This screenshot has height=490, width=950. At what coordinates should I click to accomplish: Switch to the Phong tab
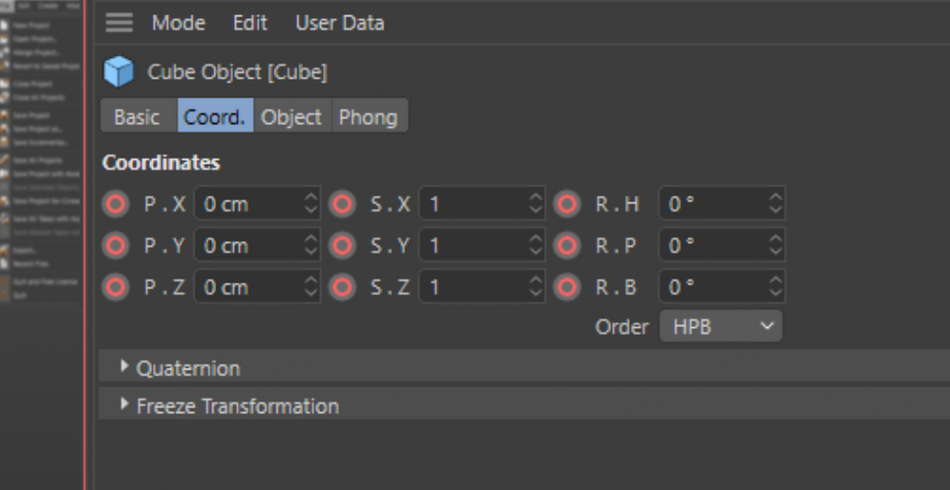point(367,116)
